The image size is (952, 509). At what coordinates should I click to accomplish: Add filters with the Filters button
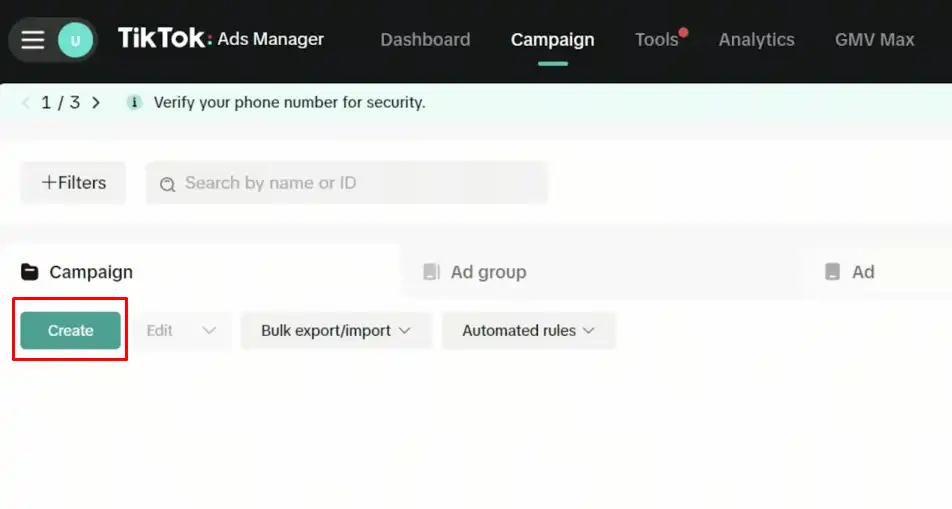coord(73,183)
